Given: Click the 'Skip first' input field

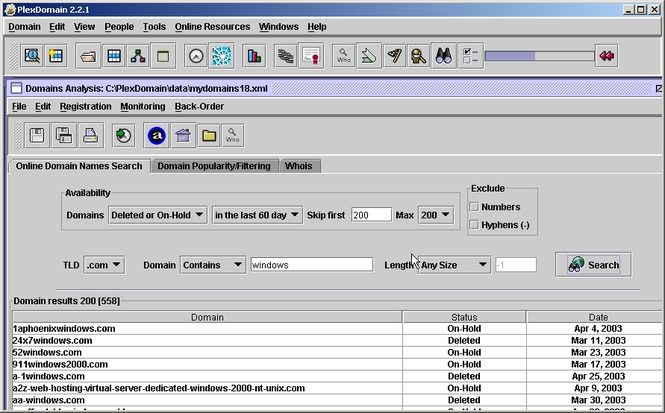Looking at the screenshot, I should 371,215.
